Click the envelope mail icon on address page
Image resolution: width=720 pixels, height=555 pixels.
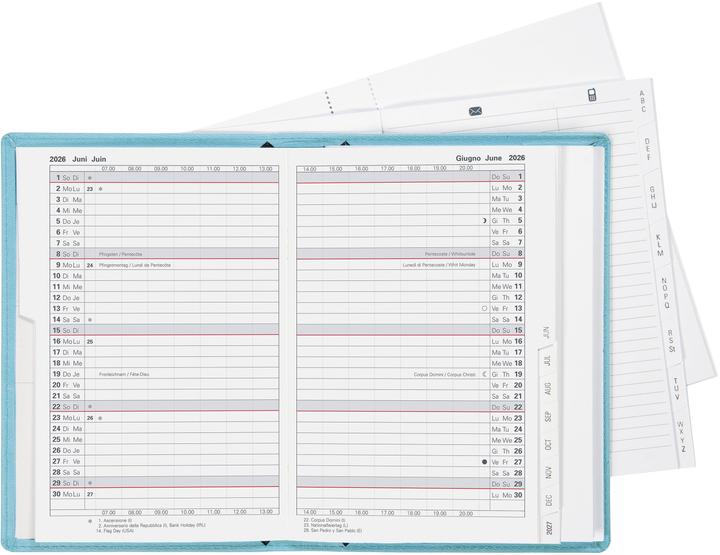point(474,111)
